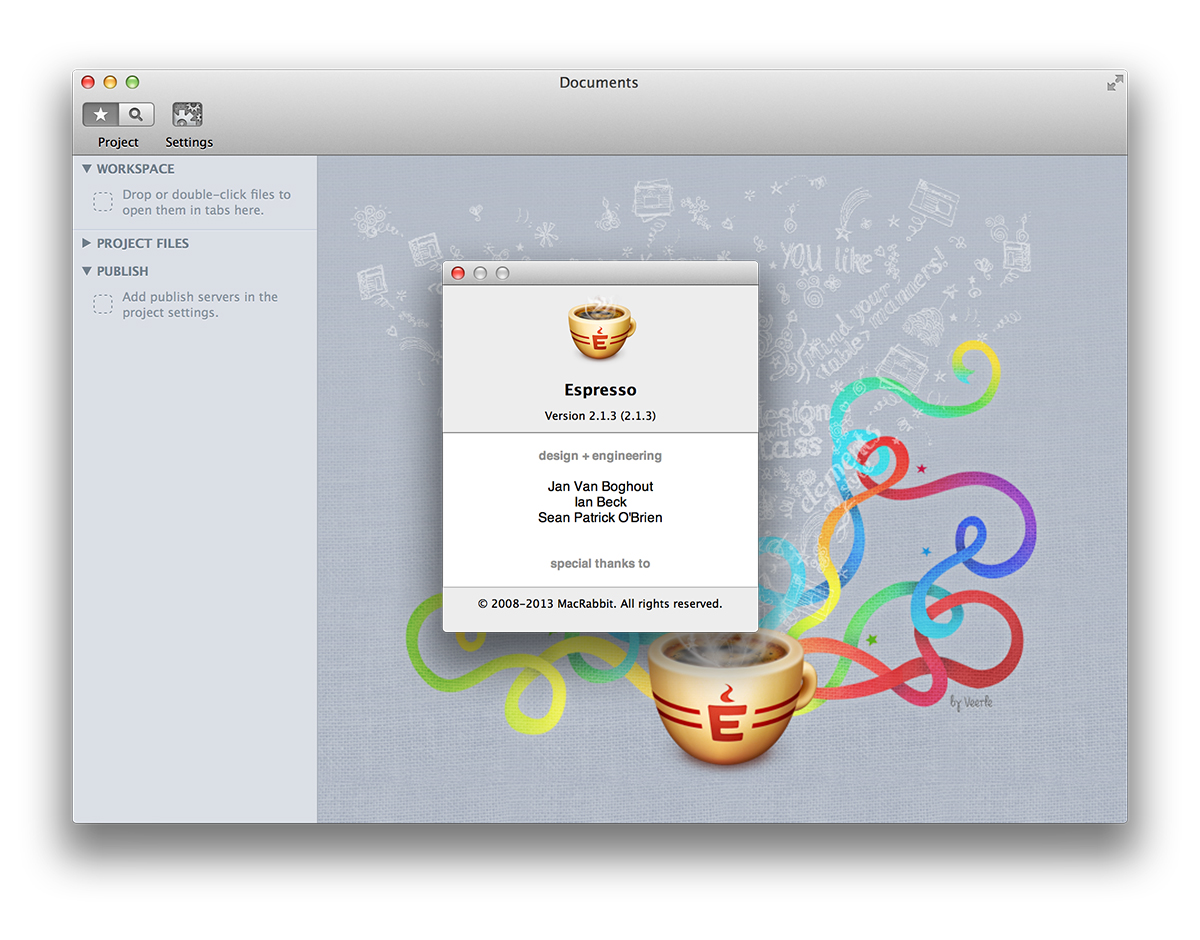1200x940 pixels.
Task: Click the dashed box icon under PUBLISH
Action: pos(103,304)
